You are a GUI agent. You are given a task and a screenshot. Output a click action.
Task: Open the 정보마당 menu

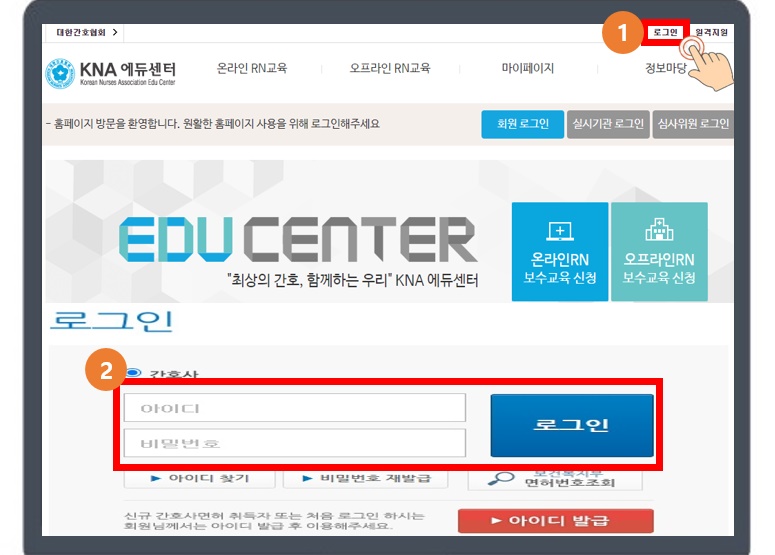(x=666, y=68)
